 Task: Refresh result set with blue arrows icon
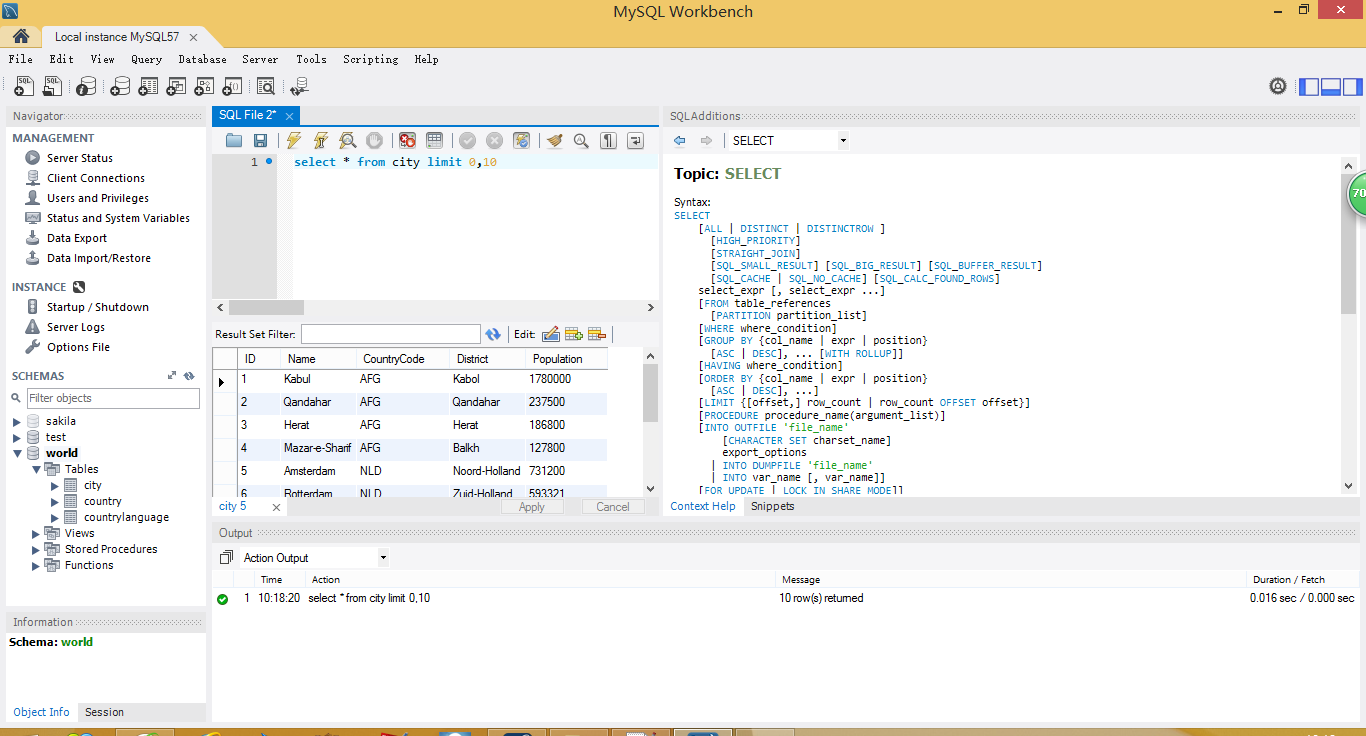click(493, 334)
